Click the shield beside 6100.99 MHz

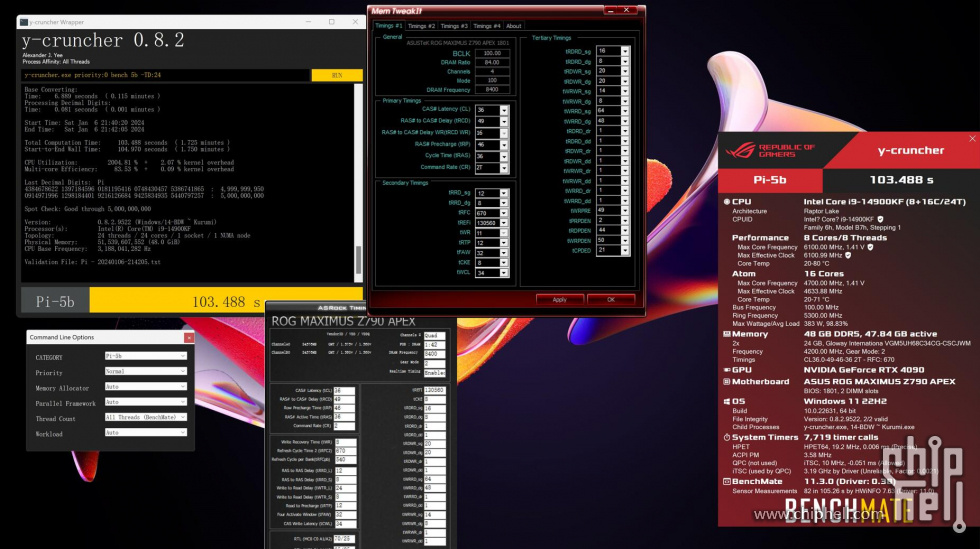[x=848, y=255]
